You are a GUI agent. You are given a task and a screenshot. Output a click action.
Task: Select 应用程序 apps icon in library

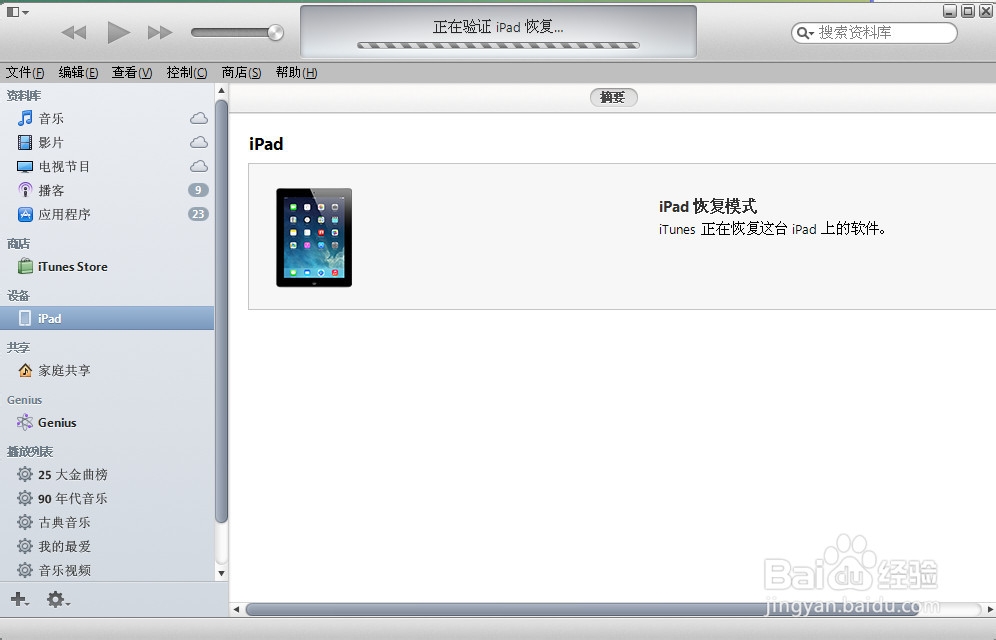25,215
